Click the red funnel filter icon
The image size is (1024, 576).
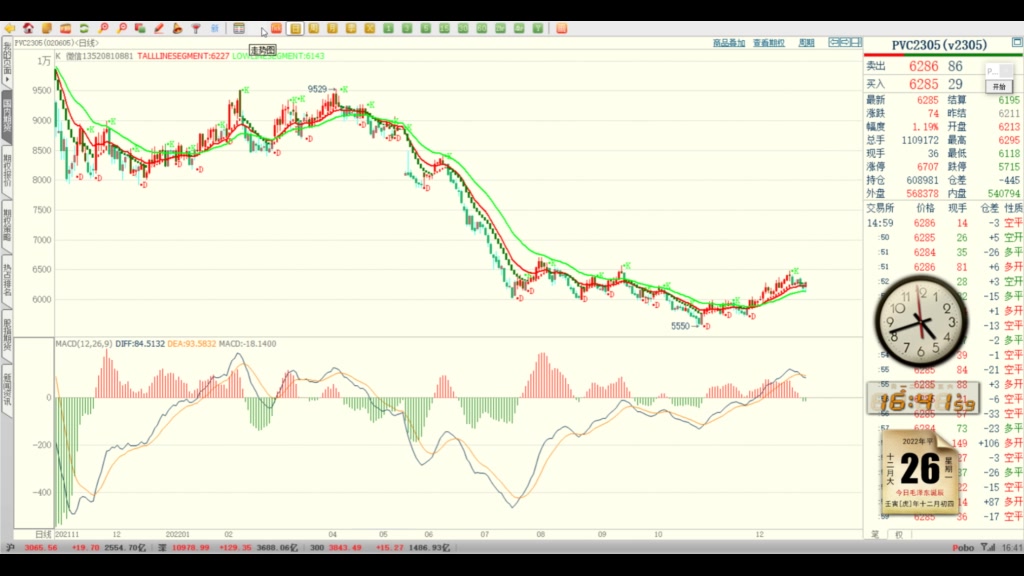196,29
